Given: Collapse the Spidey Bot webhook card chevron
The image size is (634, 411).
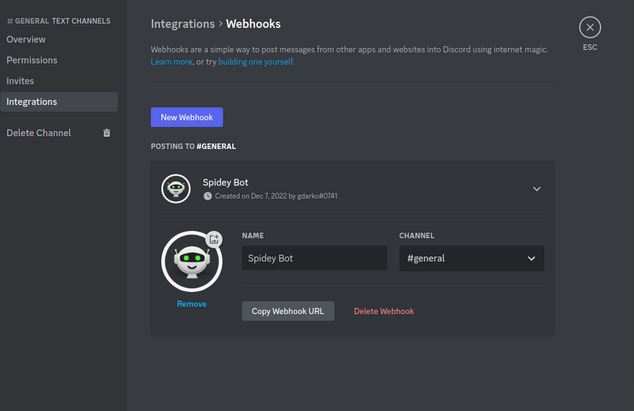Looking at the screenshot, I should coord(537,189).
